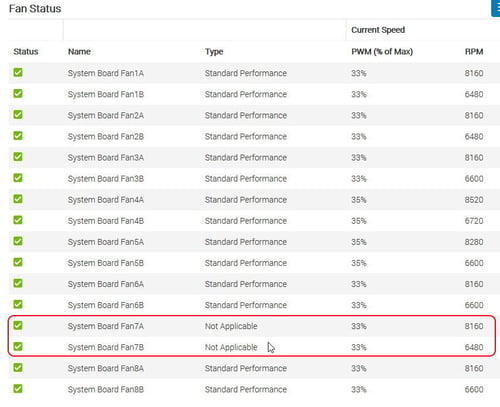The image size is (500, 407).
Task: Click the RPM column header
Action: point(474,52)
